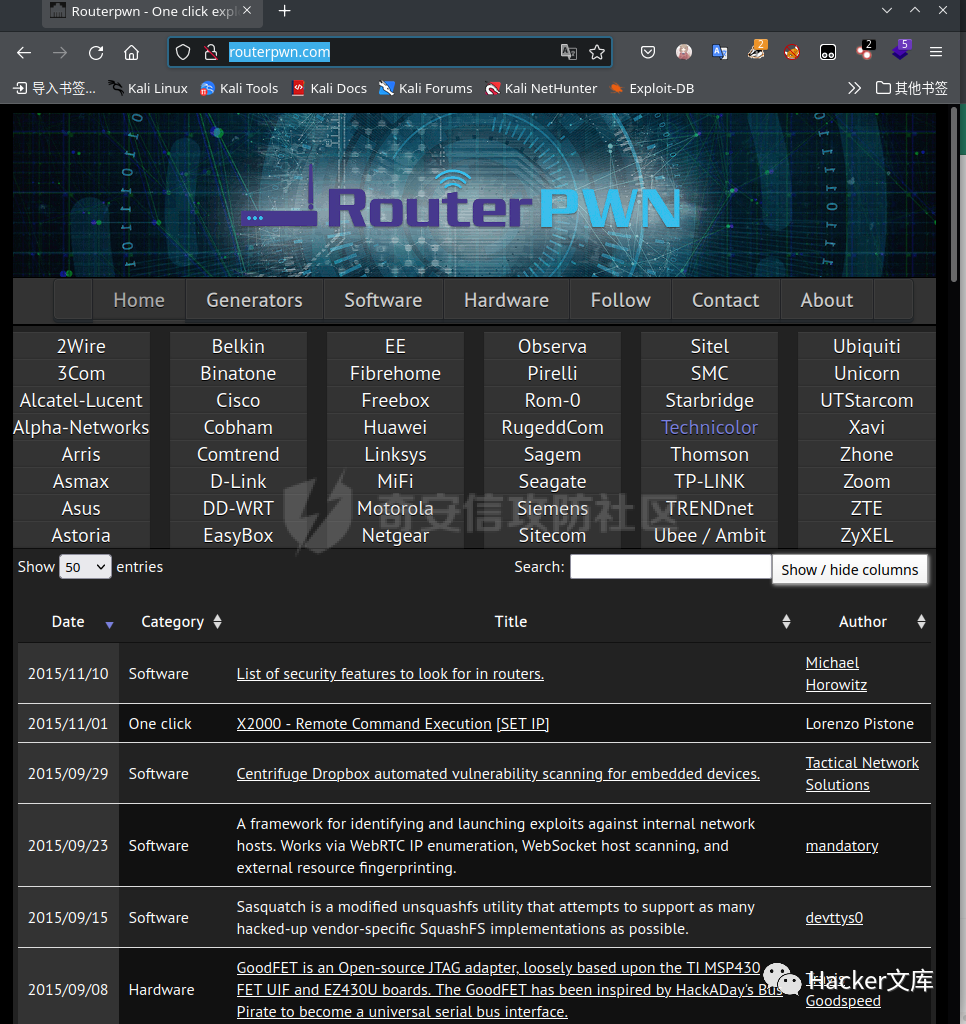
Task: Click the page's vertical scrollbar
Action: pos(954,195)
